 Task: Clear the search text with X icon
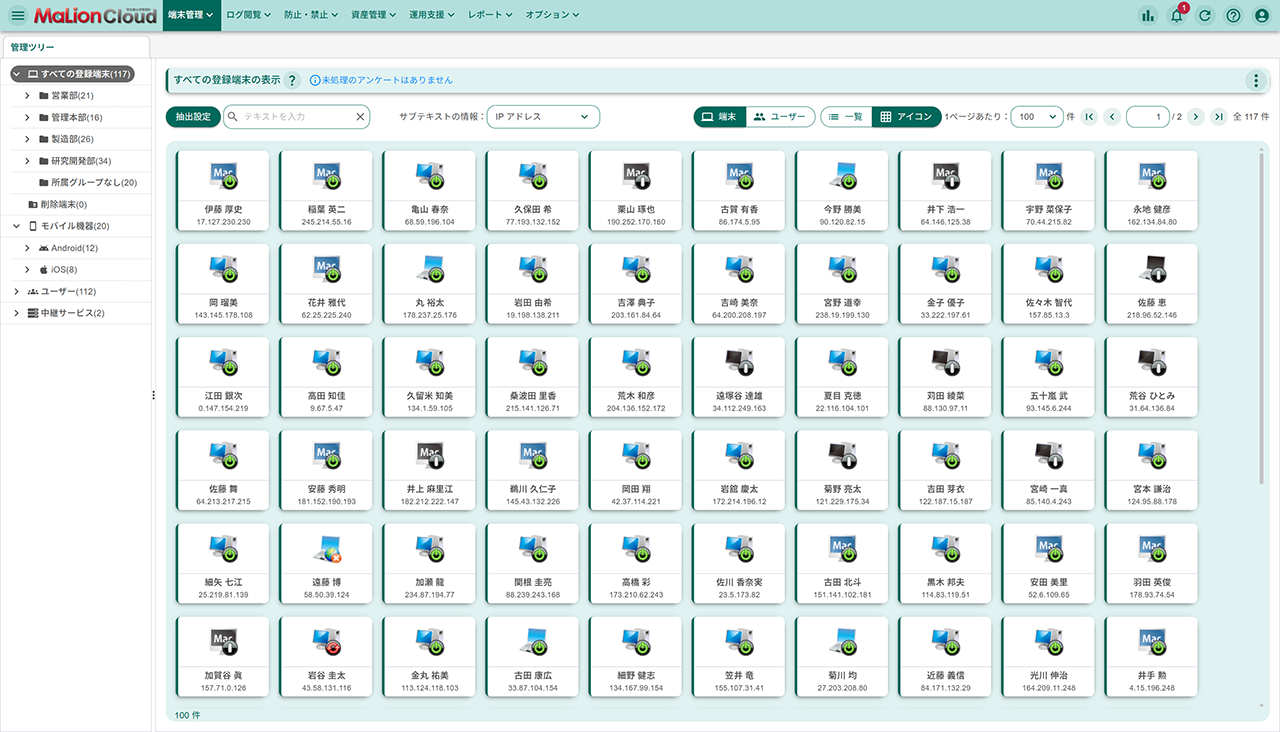pos(360,117)
